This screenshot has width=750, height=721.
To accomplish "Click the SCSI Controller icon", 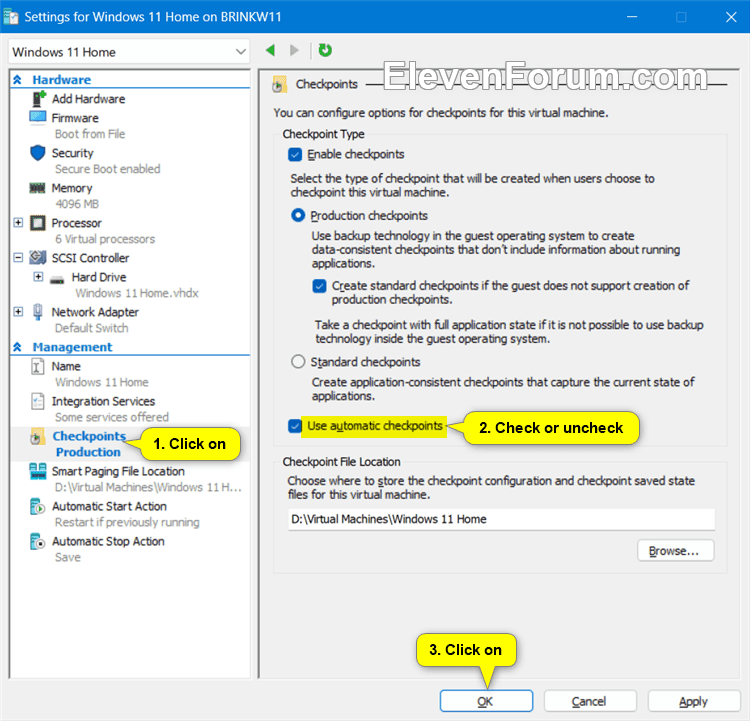I will point(38,258).
